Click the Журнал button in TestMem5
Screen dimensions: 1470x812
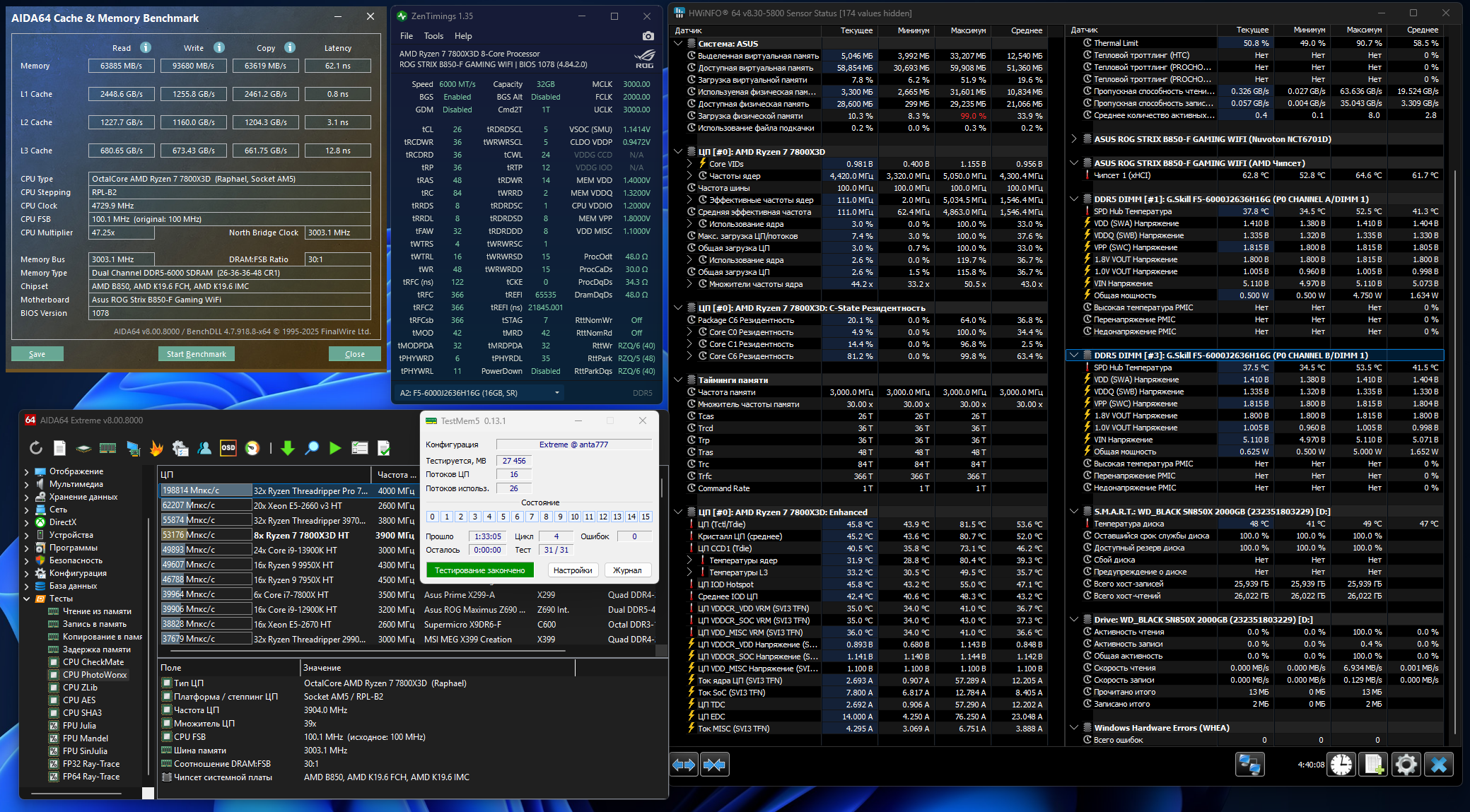tap(626, 570)
